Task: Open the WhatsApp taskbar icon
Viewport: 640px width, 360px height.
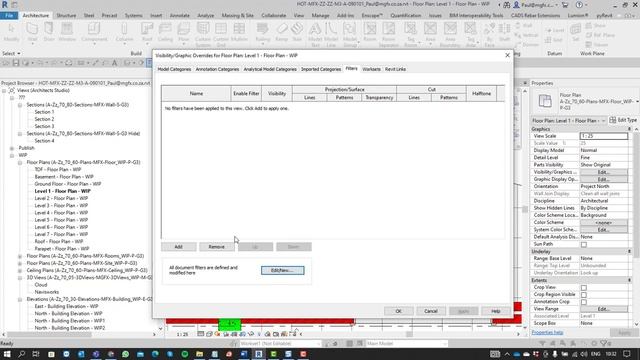Action: click(x=125, y=354)
